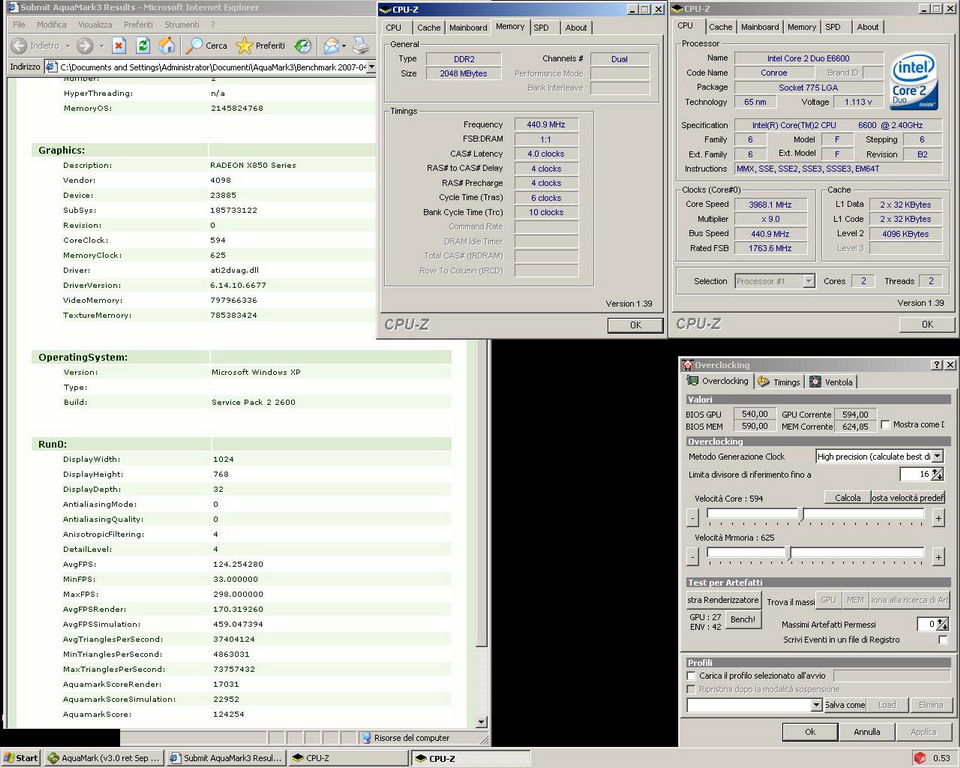This screenshot has height=768, width=960.
Task: Open the profile name combo box dropdown
Action: click(816, 705)
